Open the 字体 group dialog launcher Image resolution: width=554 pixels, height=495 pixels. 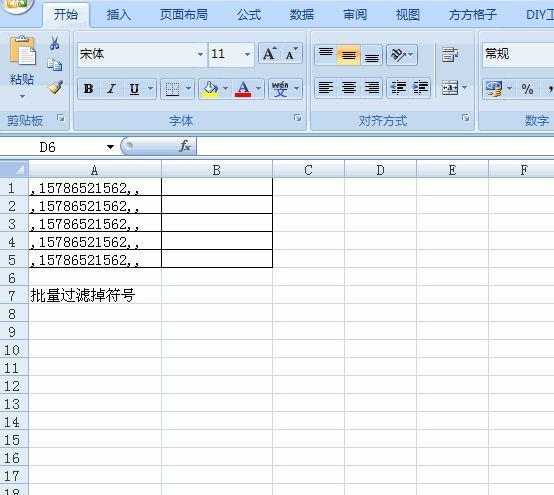(x=298, y=118)
